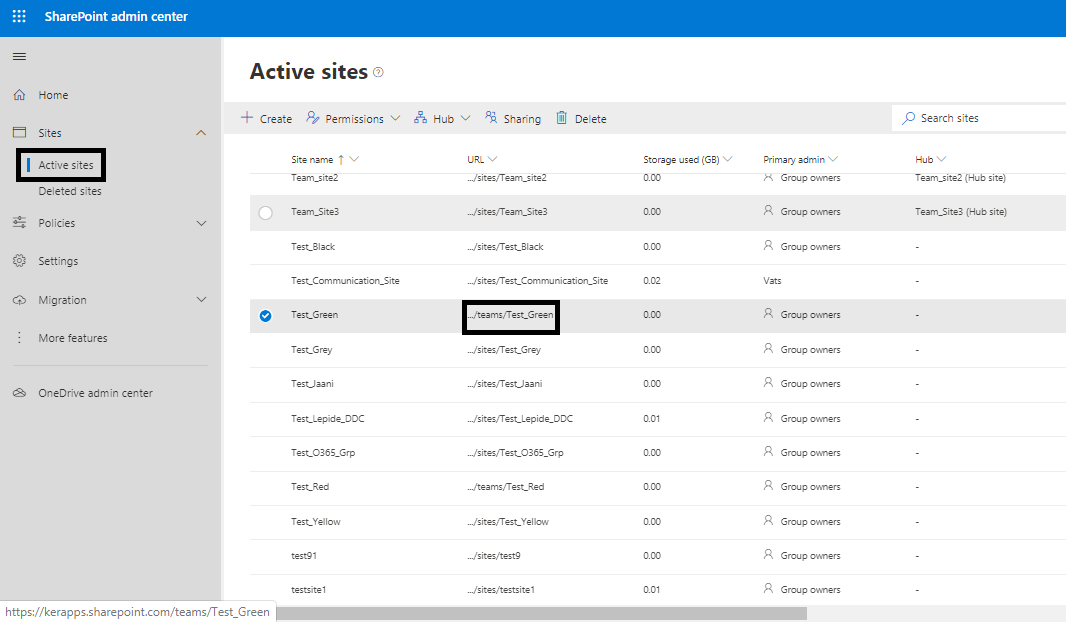Click the Sharing button label
1066x622 pixels.
point(522,119)
